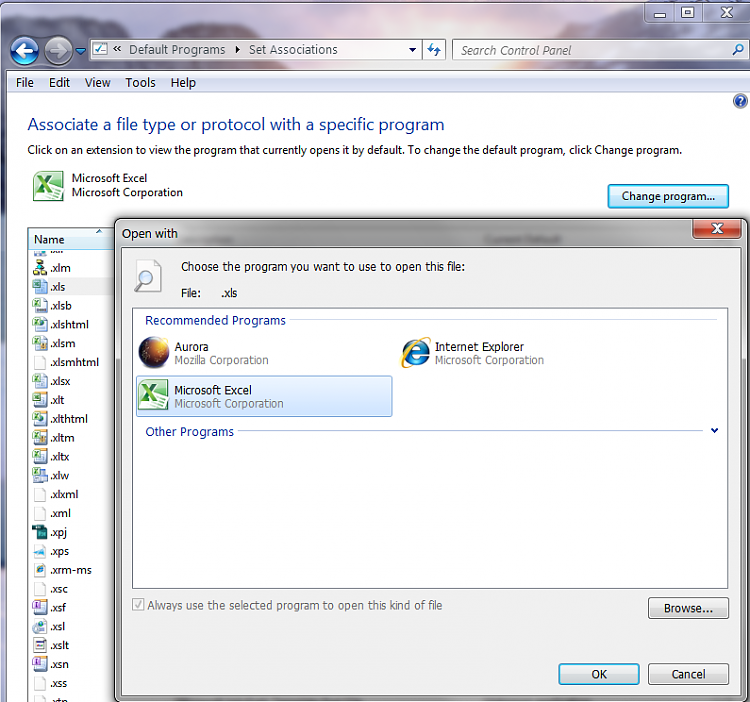750x702 pixels.
Task: Click the Browse... button
Action: 688,608
